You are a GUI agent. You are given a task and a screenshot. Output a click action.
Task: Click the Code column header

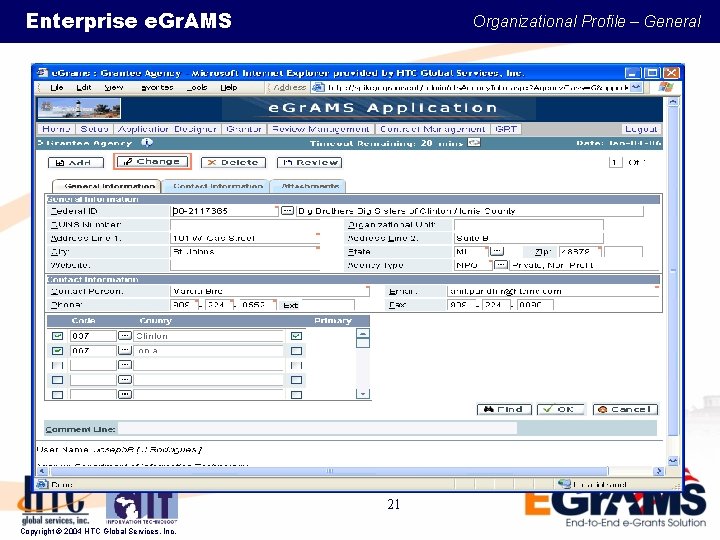point(84,321)
